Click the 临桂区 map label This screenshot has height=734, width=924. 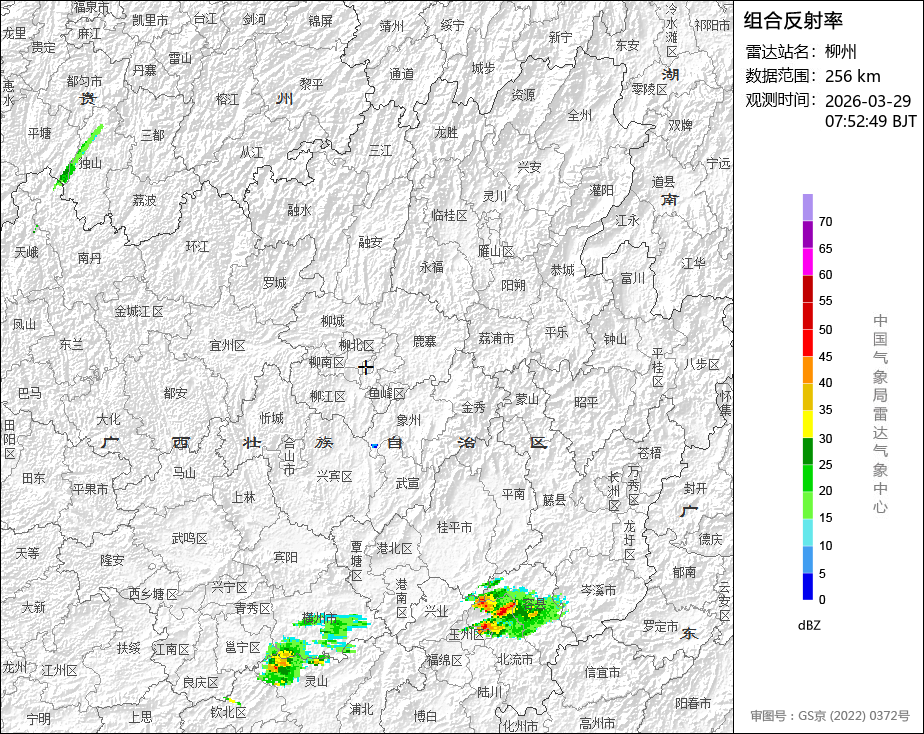click(450, 216)
